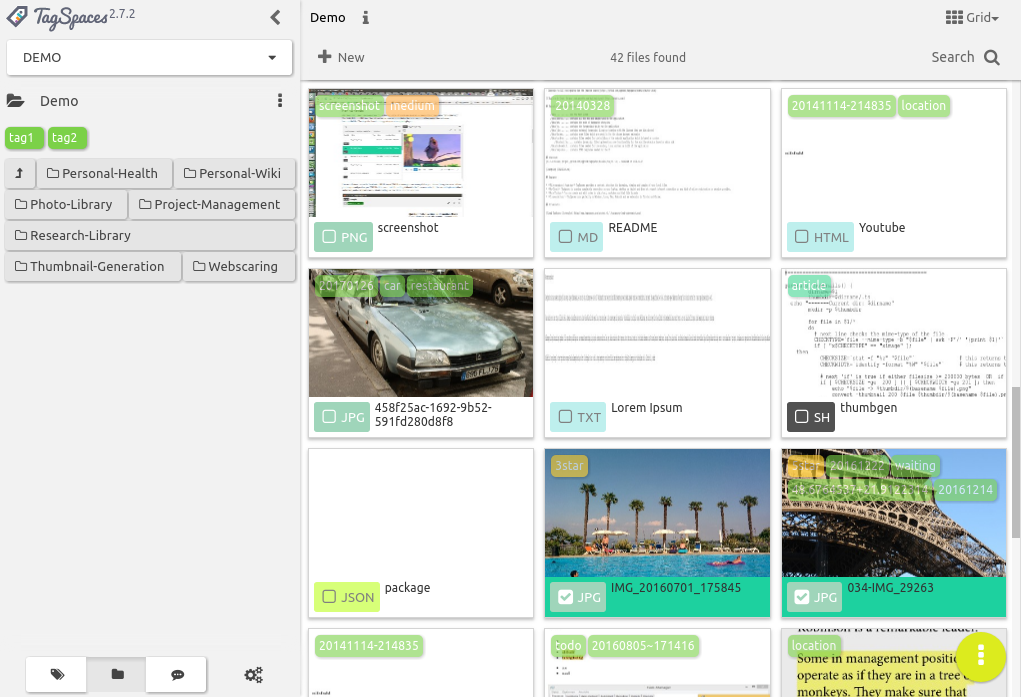1021x697 pixels.
Task: Open the chat/feedback panel icon
Action: (x=176, y=675)
